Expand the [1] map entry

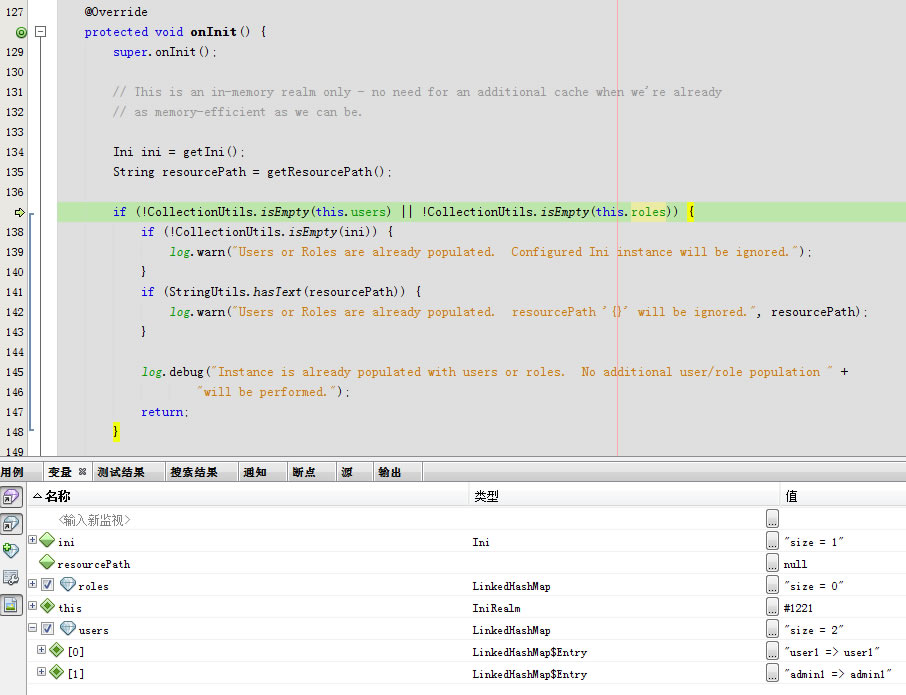click(42, 671)
